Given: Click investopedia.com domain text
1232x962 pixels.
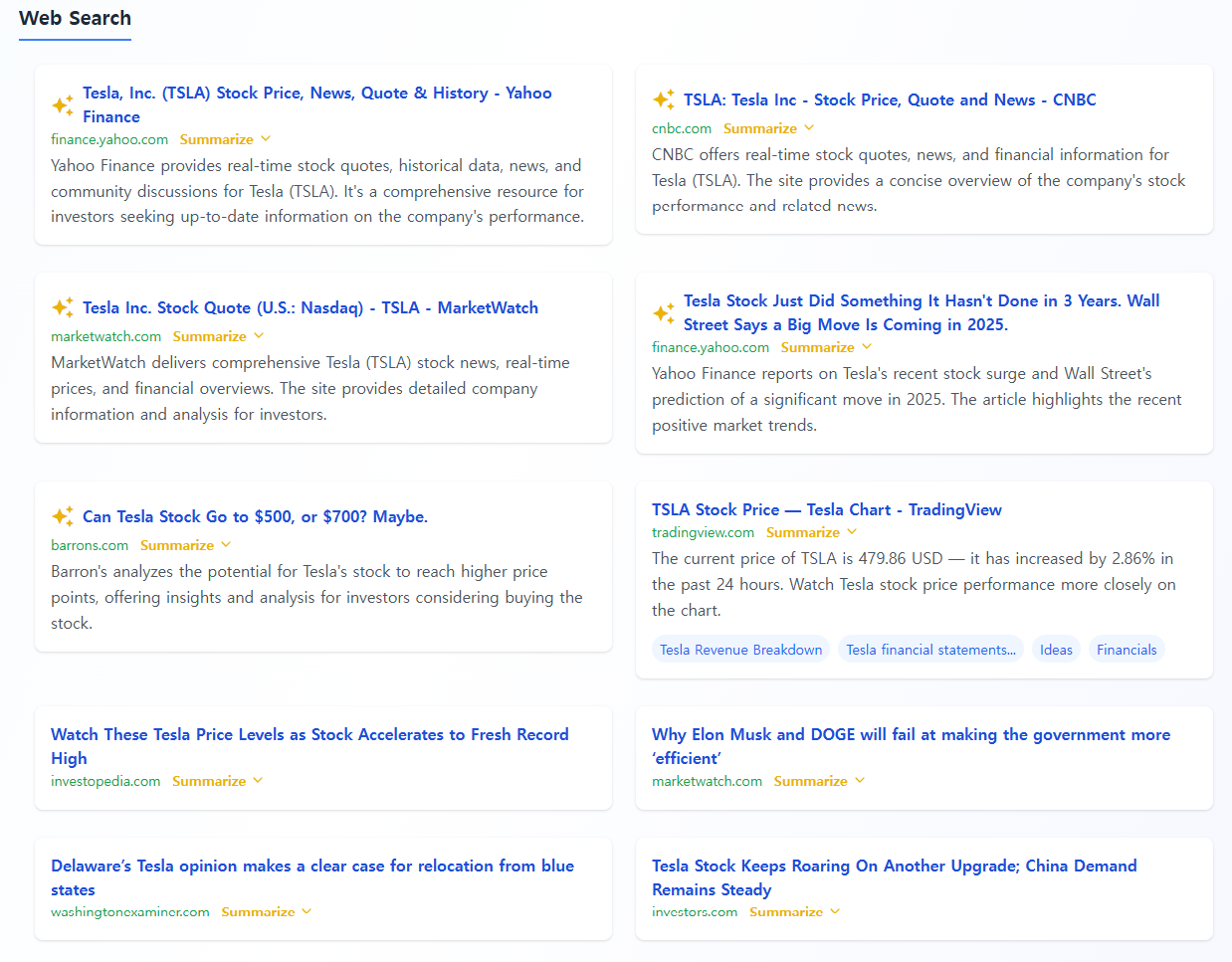Looking at the screenshot, I should coord(105,781).
